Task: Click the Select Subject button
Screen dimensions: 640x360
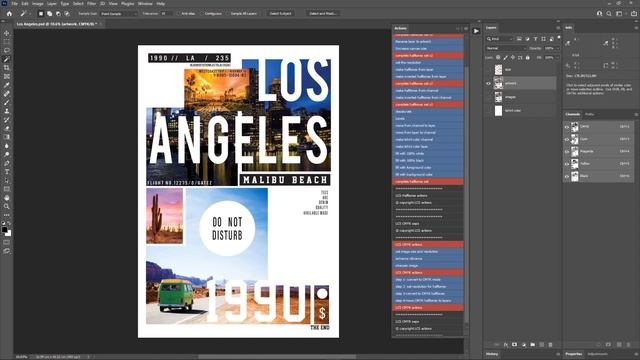Action: [x=280, y=13]
